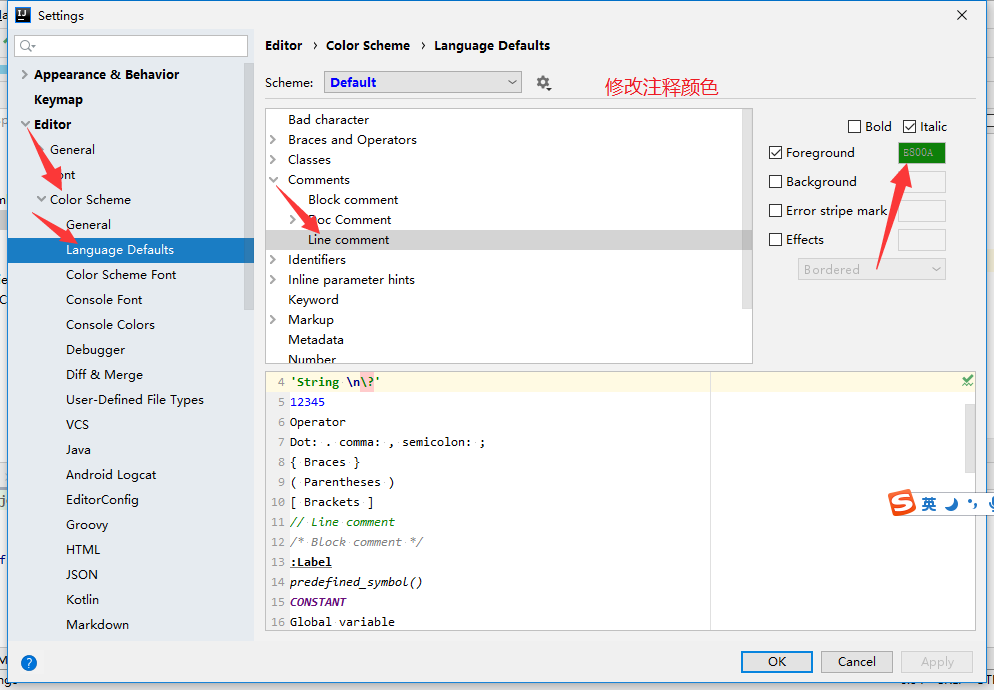The width and height of the screenshot is (994, 690).
Task: Select Block comment in the list
Action: (353, 200)
